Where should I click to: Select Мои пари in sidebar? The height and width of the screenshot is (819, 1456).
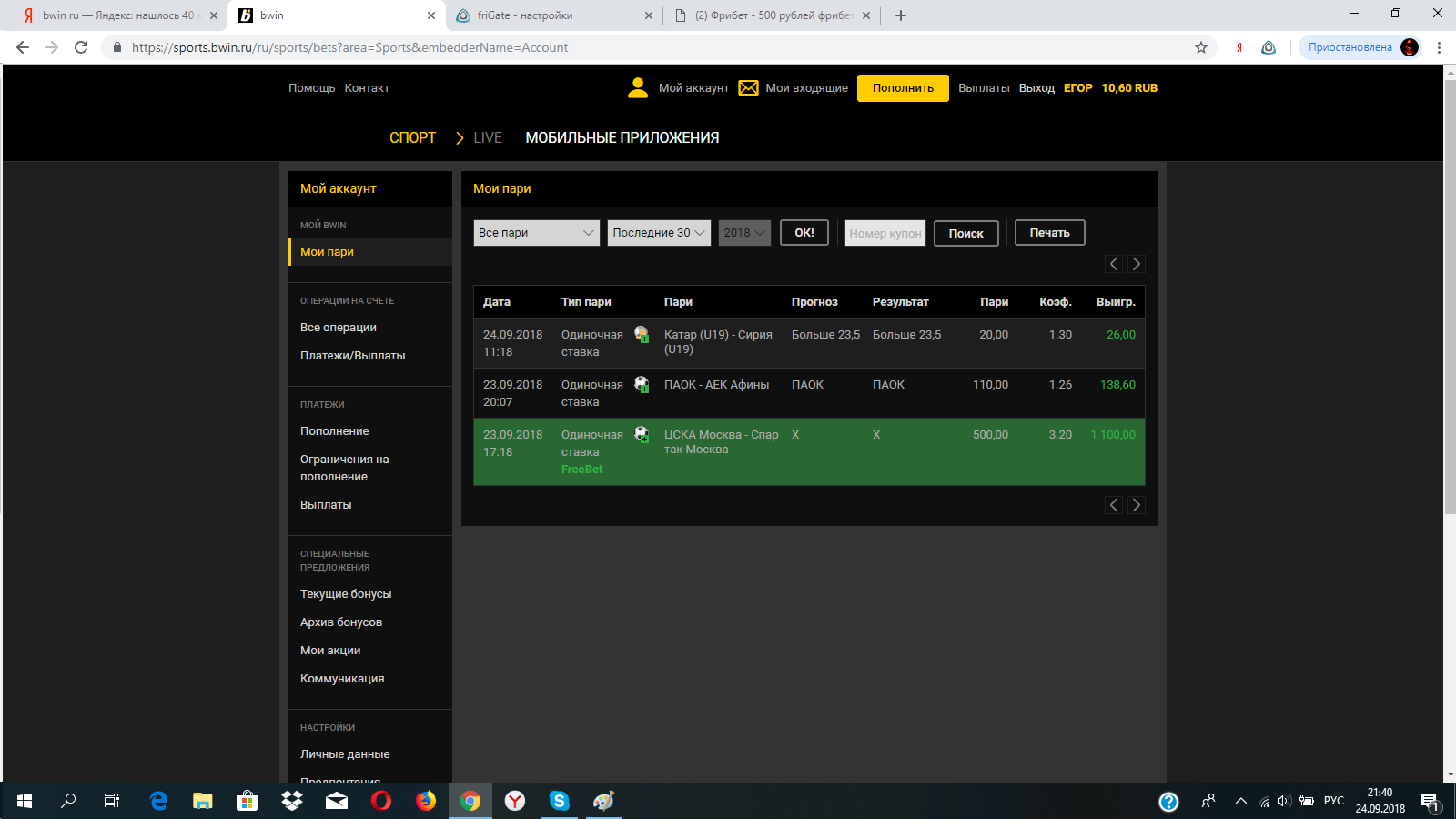(370, 252)
